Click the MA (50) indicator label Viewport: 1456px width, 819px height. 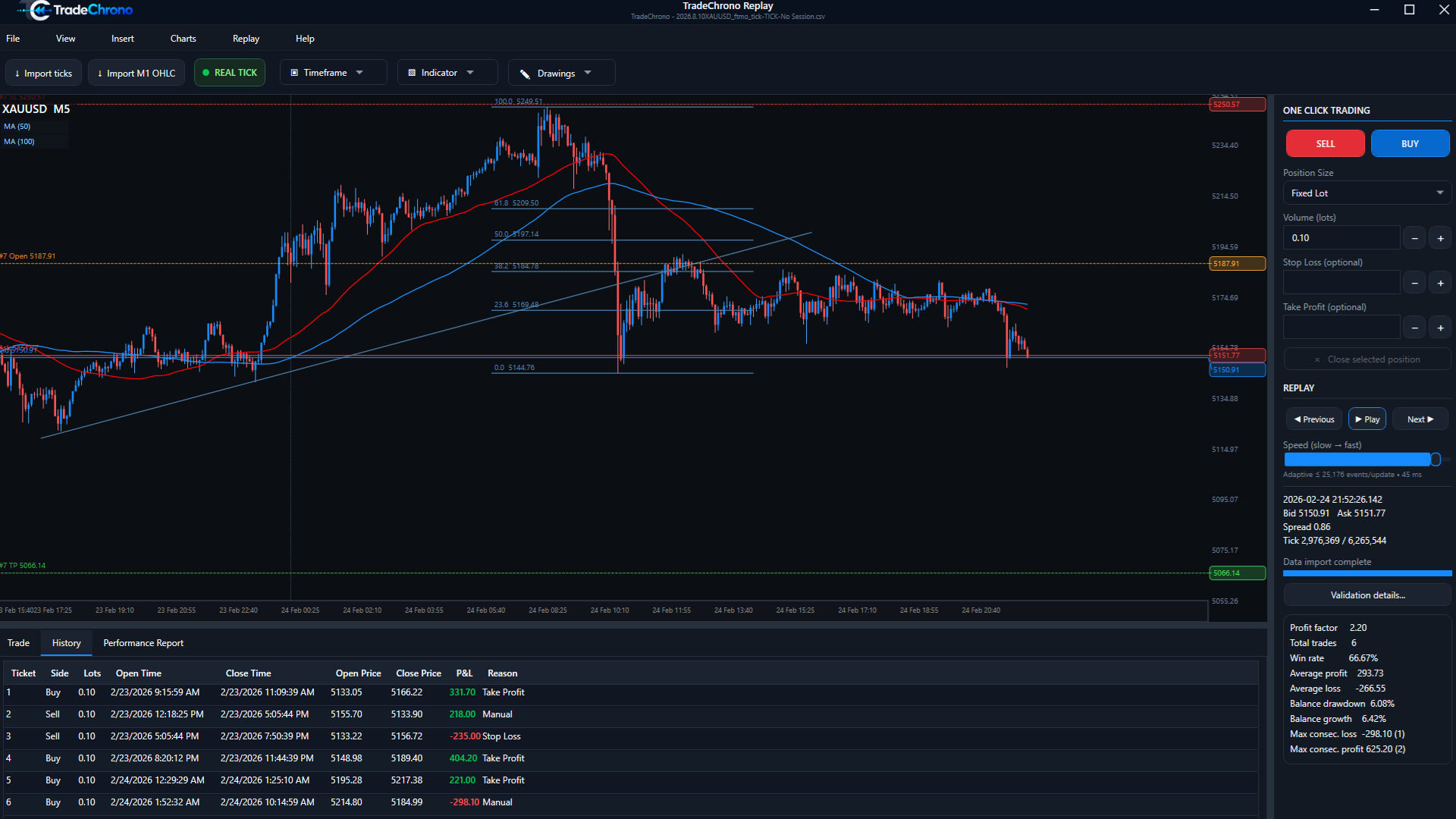click(x=17, y=127)
